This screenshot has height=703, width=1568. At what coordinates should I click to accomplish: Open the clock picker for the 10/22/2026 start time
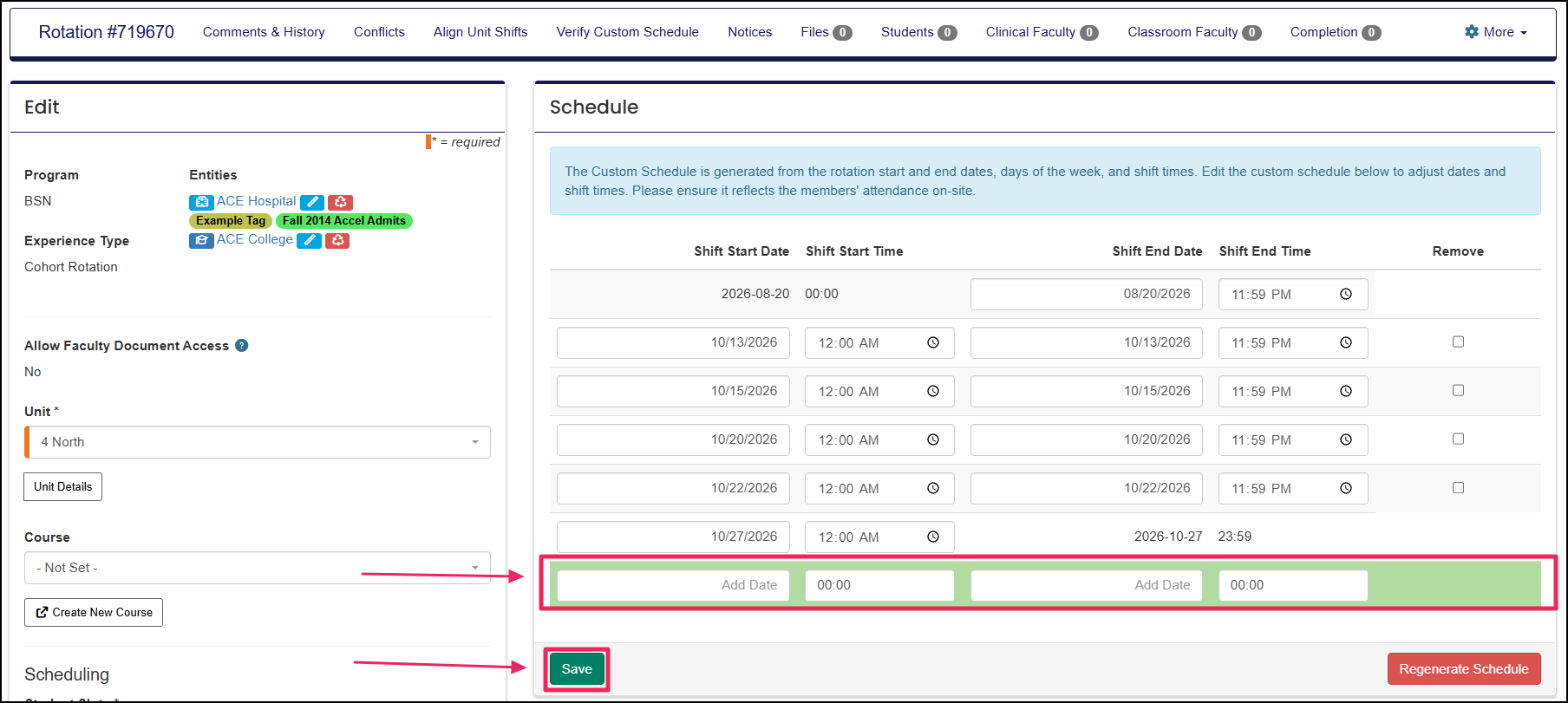[933, 488]
